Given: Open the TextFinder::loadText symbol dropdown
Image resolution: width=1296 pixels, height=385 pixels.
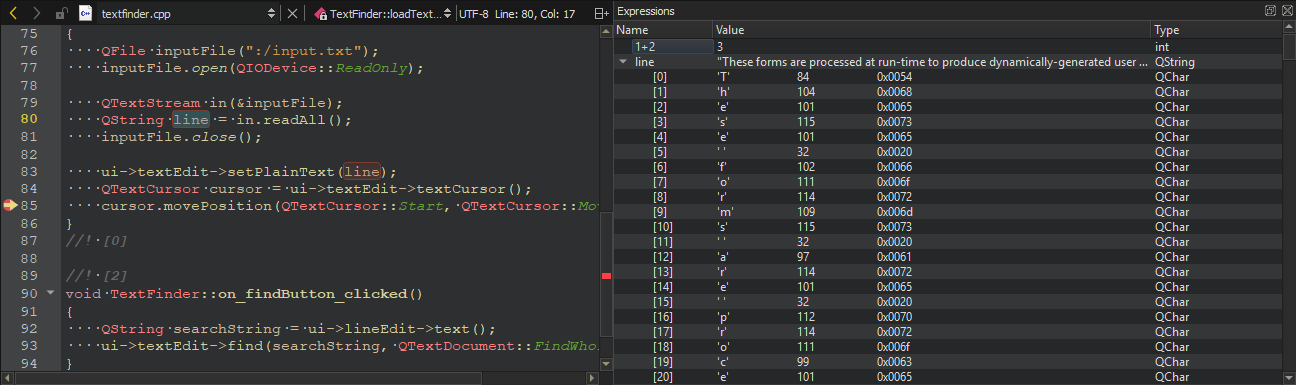Looking at the screenshot, I should tap(382, 14).
